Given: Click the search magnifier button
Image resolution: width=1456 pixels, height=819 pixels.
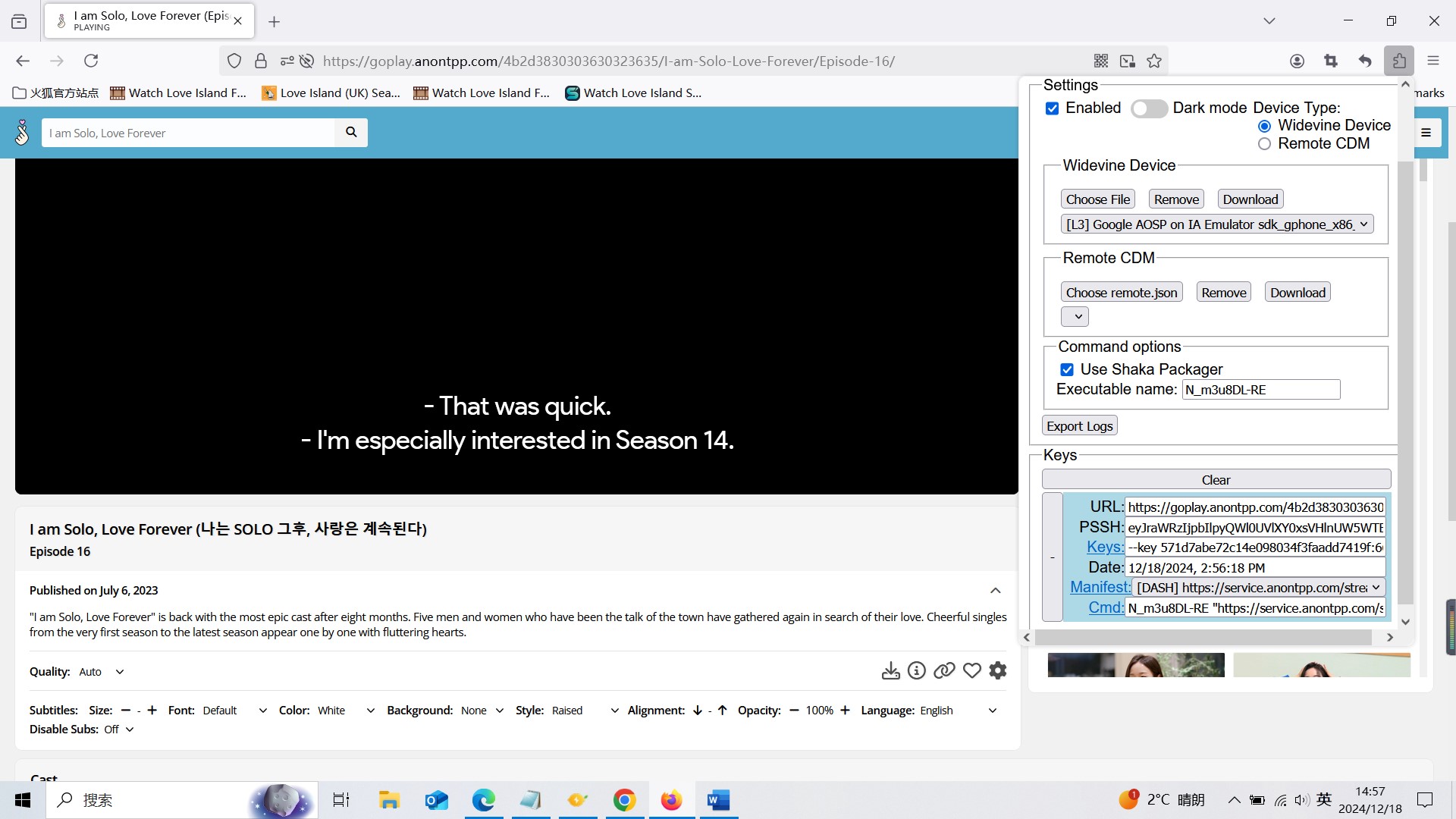Looking at the screenshot, I should pyautogui.click(x=351, y=132).
